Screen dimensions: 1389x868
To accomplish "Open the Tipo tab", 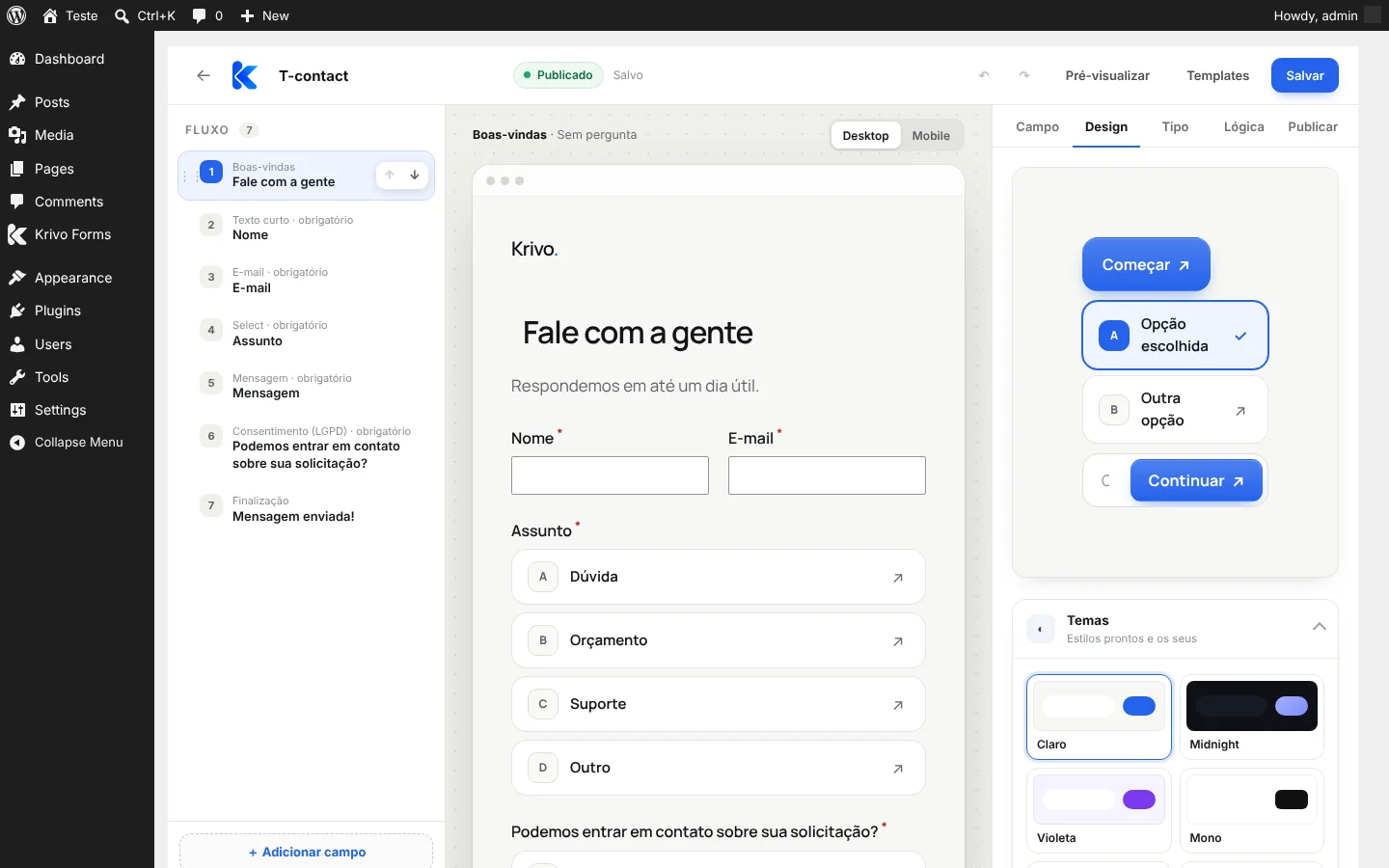I will 1175,127.
